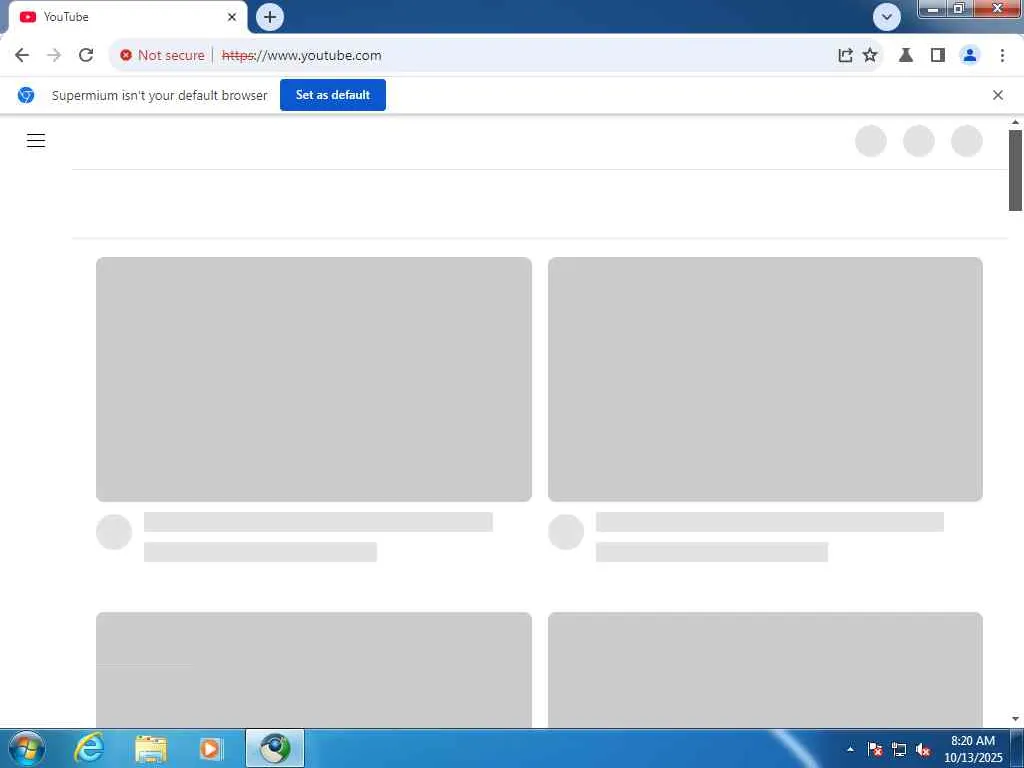Dismiss the default browser infobar
The width and height of the screenshot is (1024, 768).
coord(997,95)
